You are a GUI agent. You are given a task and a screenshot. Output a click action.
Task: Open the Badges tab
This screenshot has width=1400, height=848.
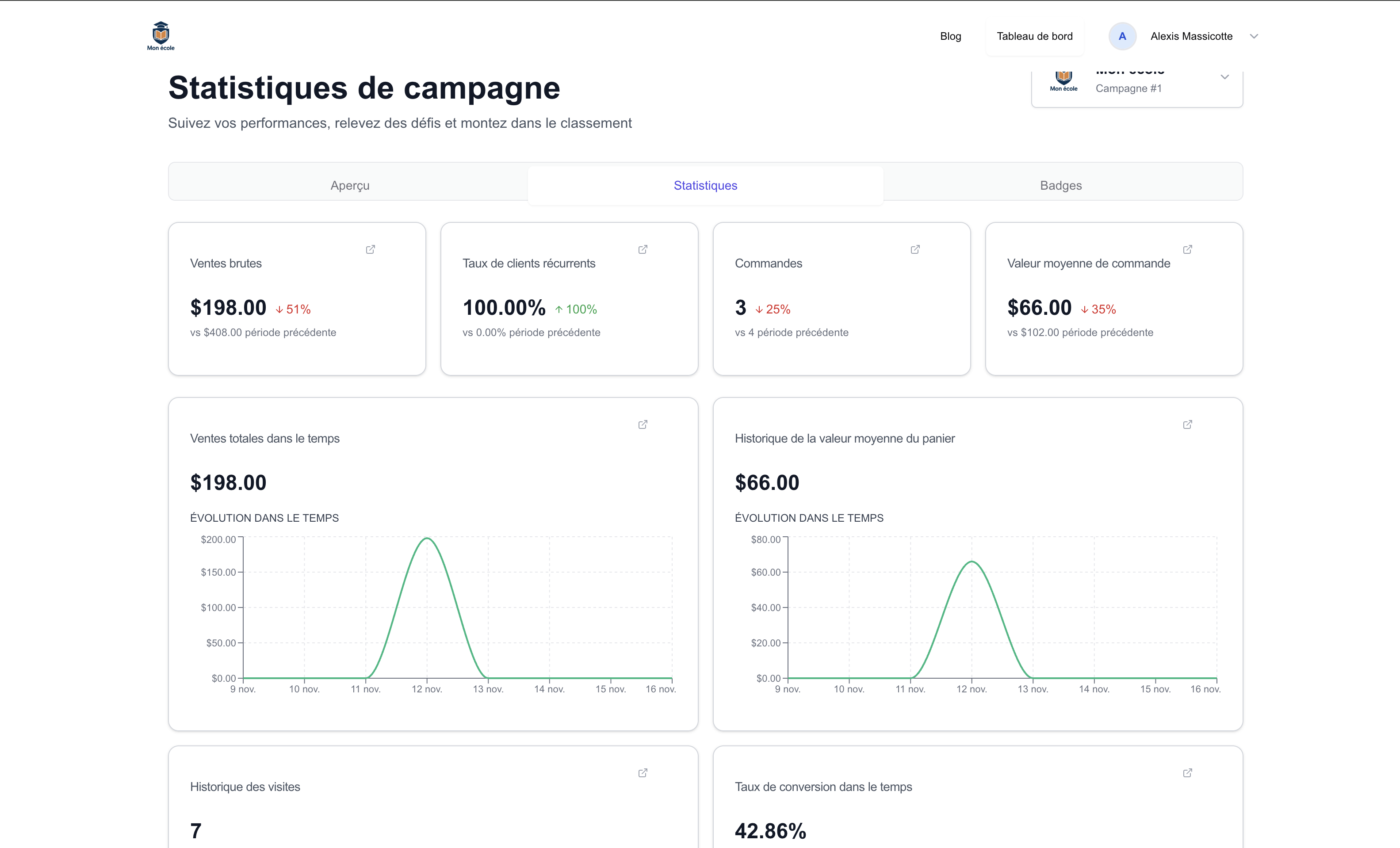click(x=1060, y=185)
